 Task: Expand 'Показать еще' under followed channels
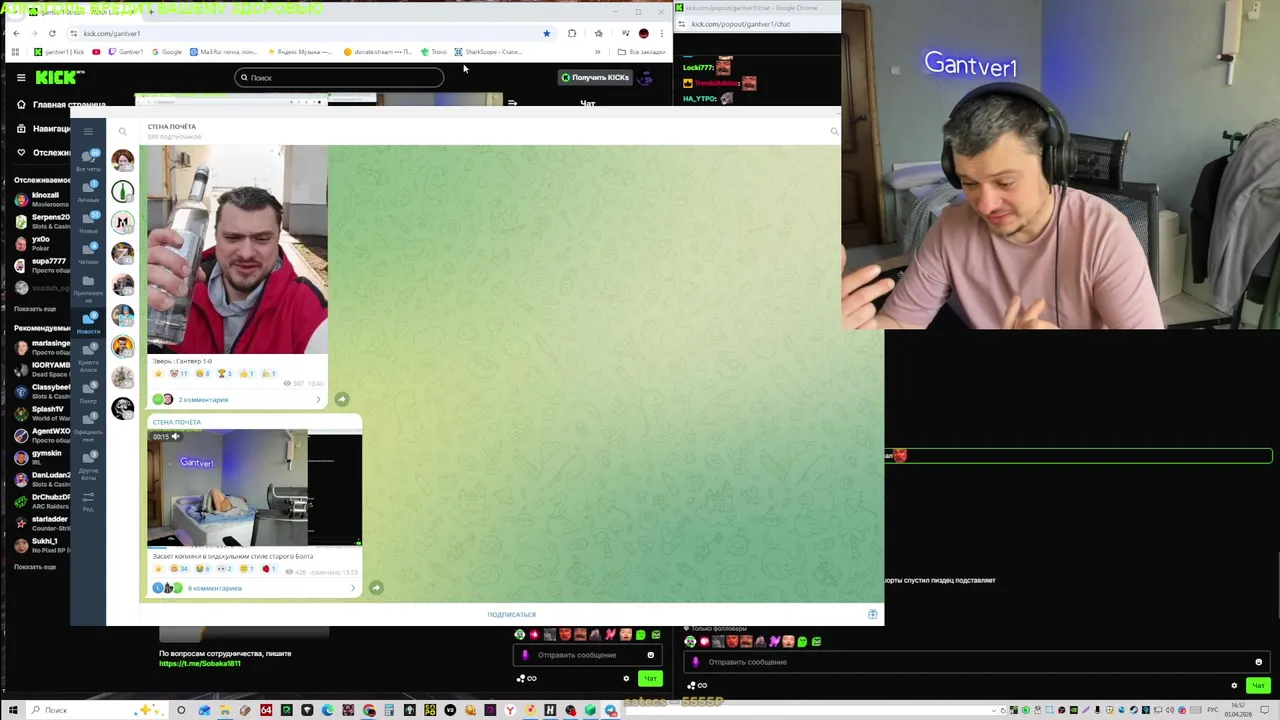[35, 309]
